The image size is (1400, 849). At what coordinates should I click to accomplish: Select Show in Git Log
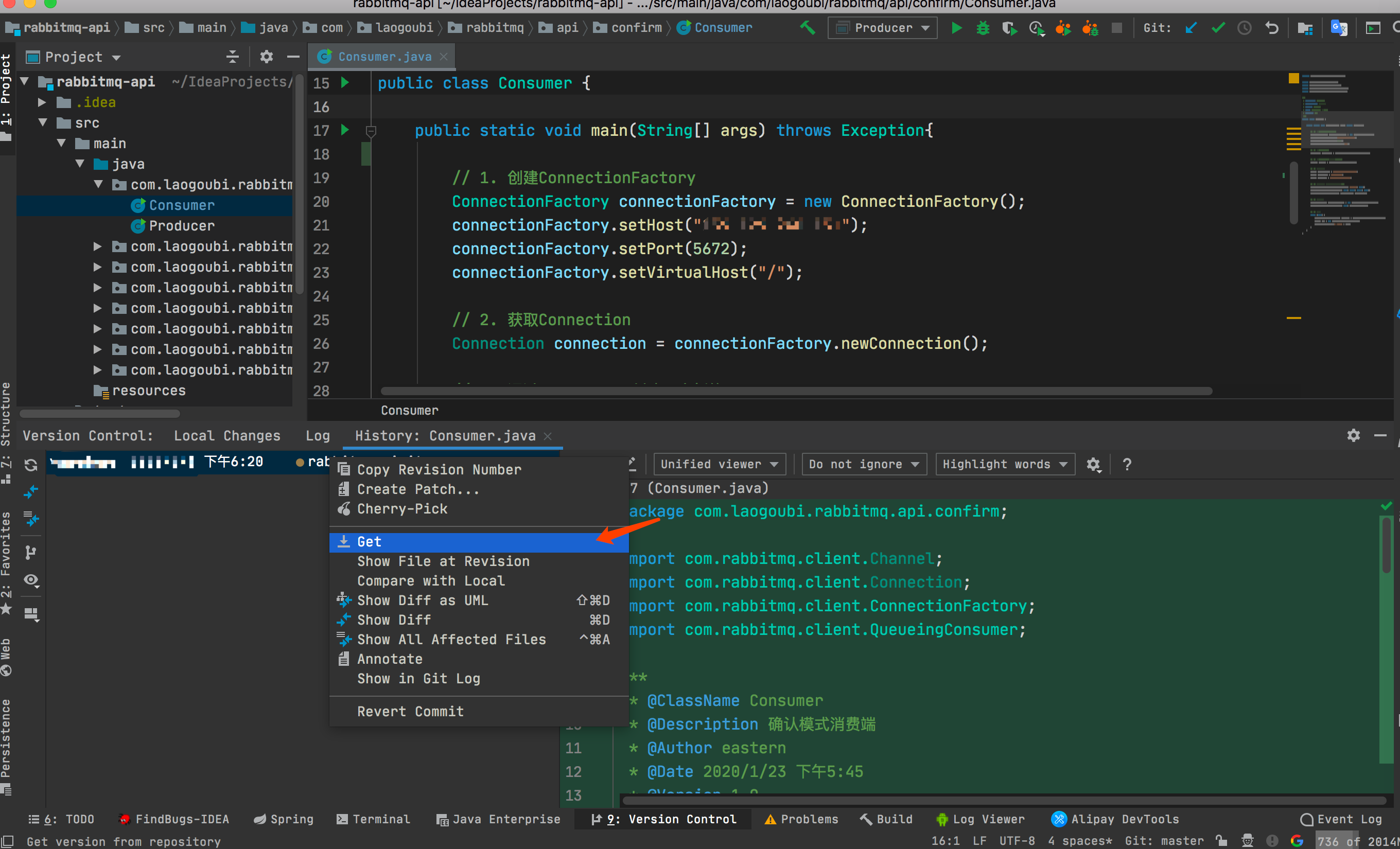[479, 679]
